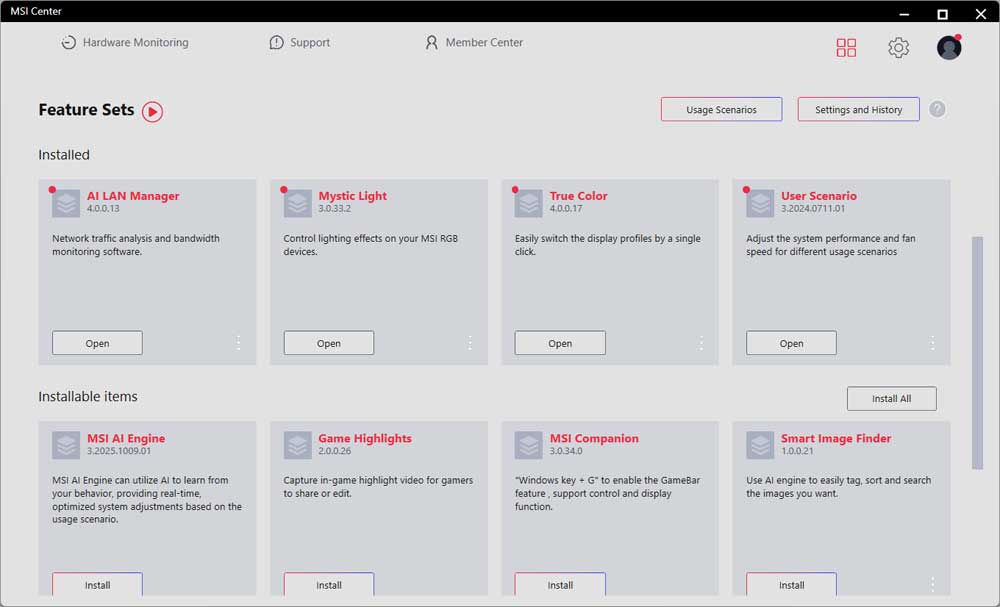Minimize the MSI Center window
The width and height of the screenshot is (1000, 607).
coord(904,14)
